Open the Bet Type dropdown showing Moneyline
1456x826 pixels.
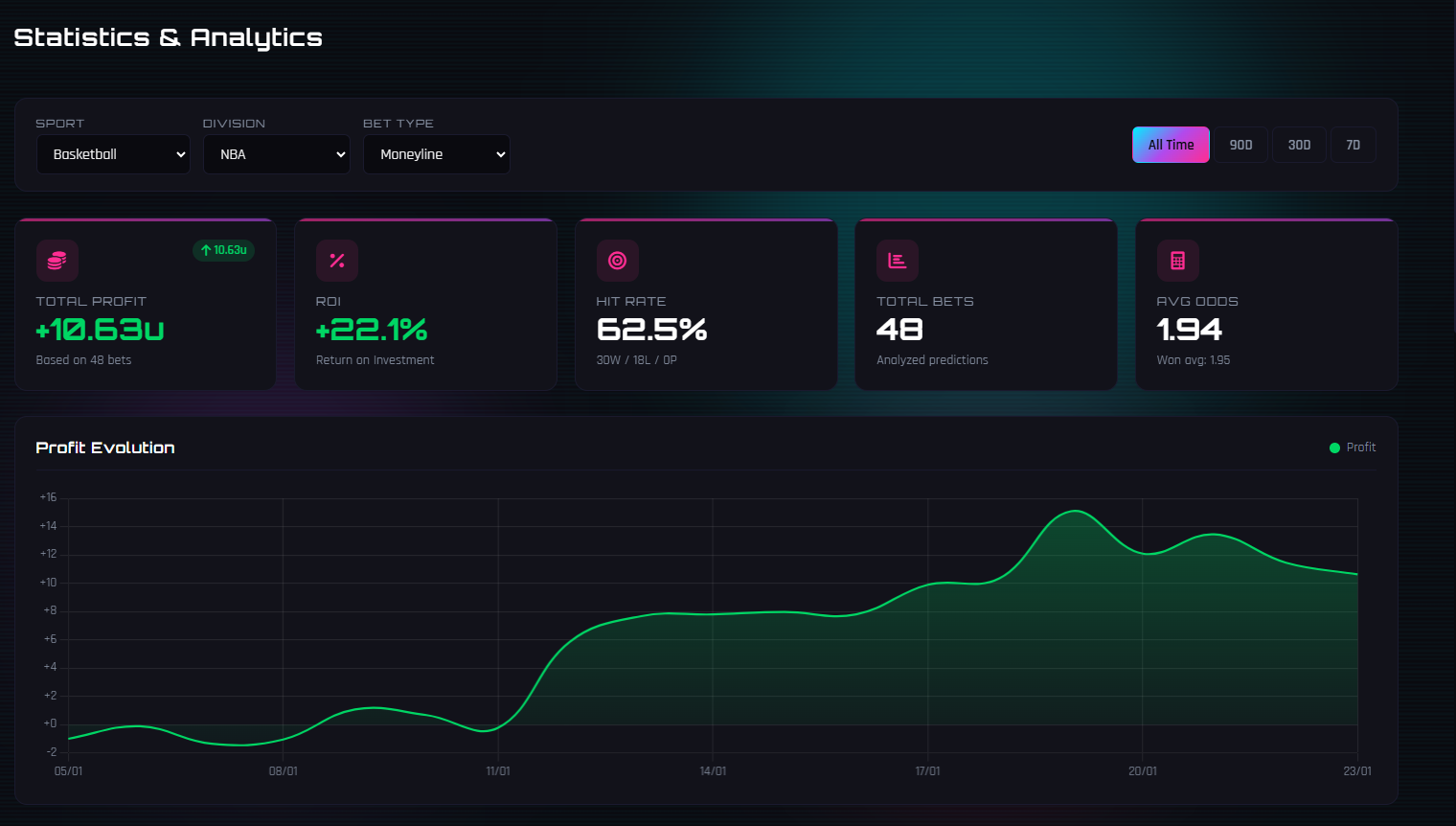437,154
